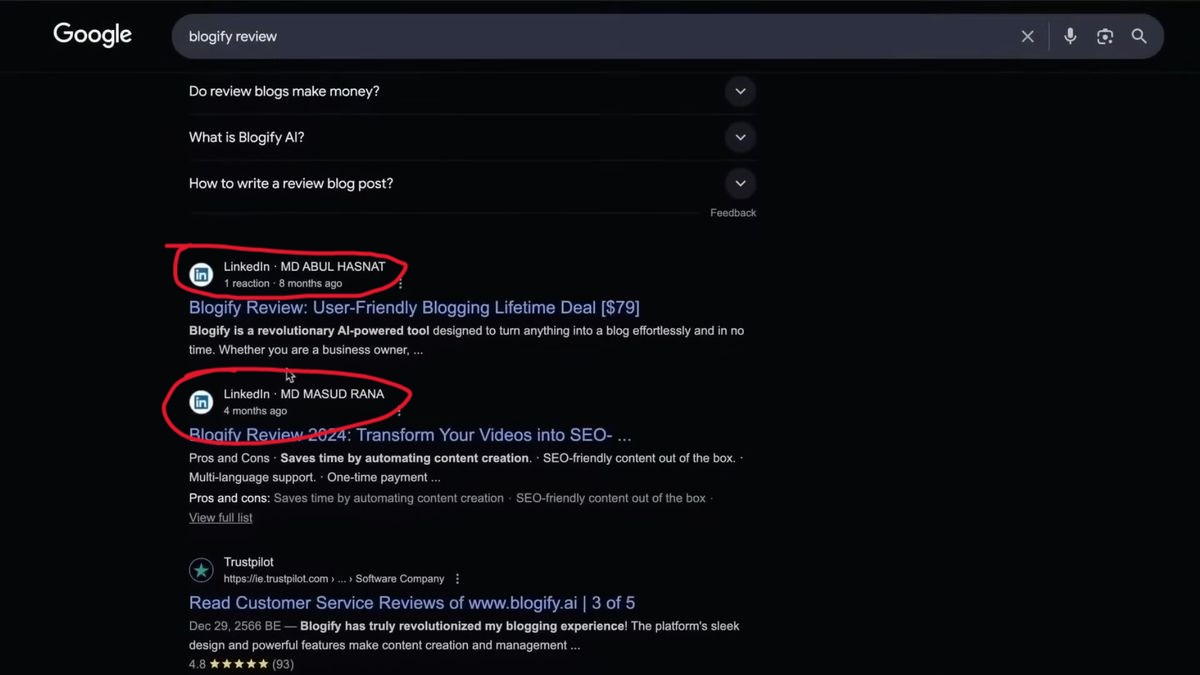Open "Read Customer Service Reviews of www.blogify.ai"
1200x675 pixels.
tap(412, 603)
